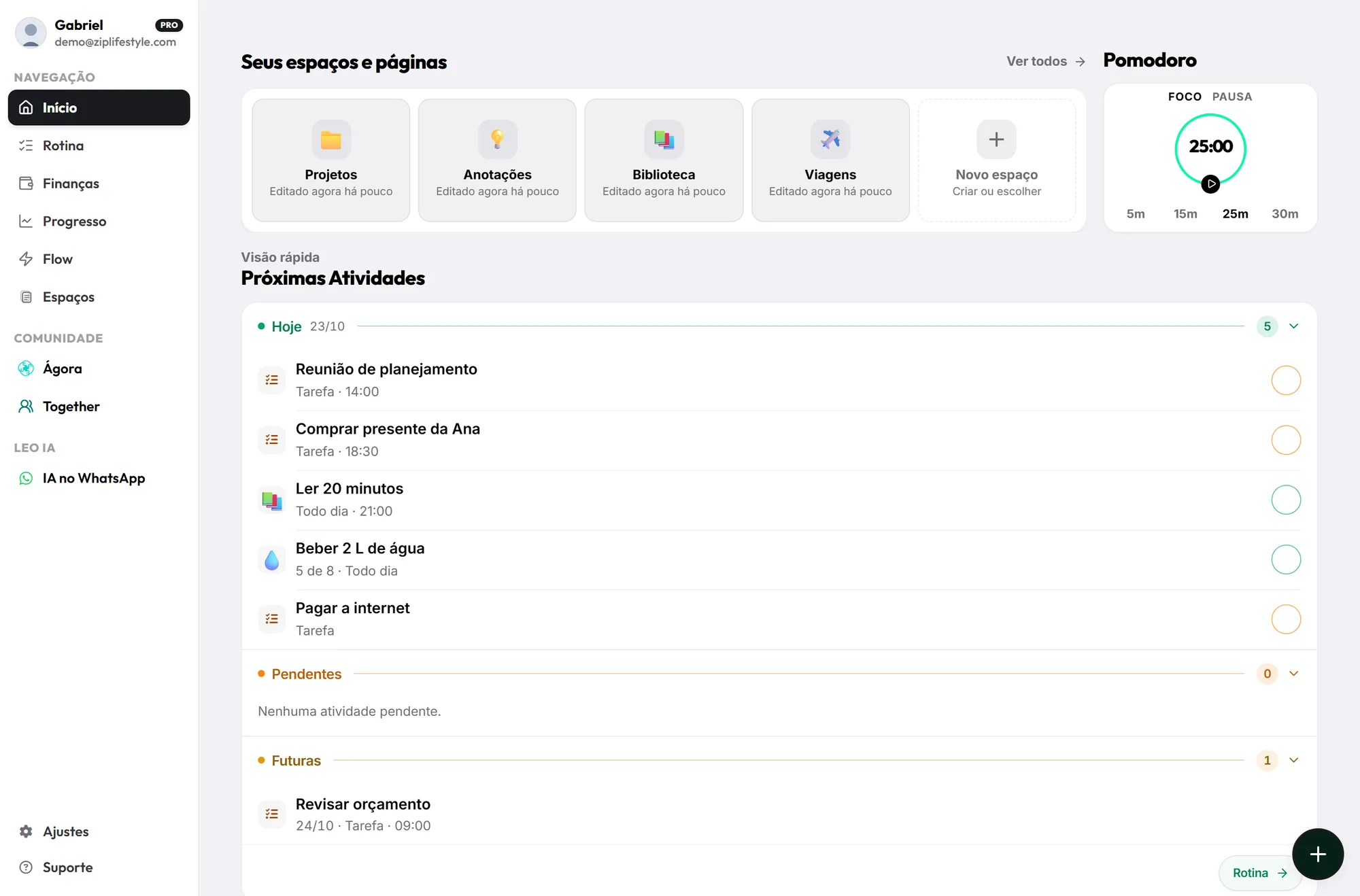This screenshot has width=1360, height=896.
Task: Open the Viagens airplane space
Action: 830,160
